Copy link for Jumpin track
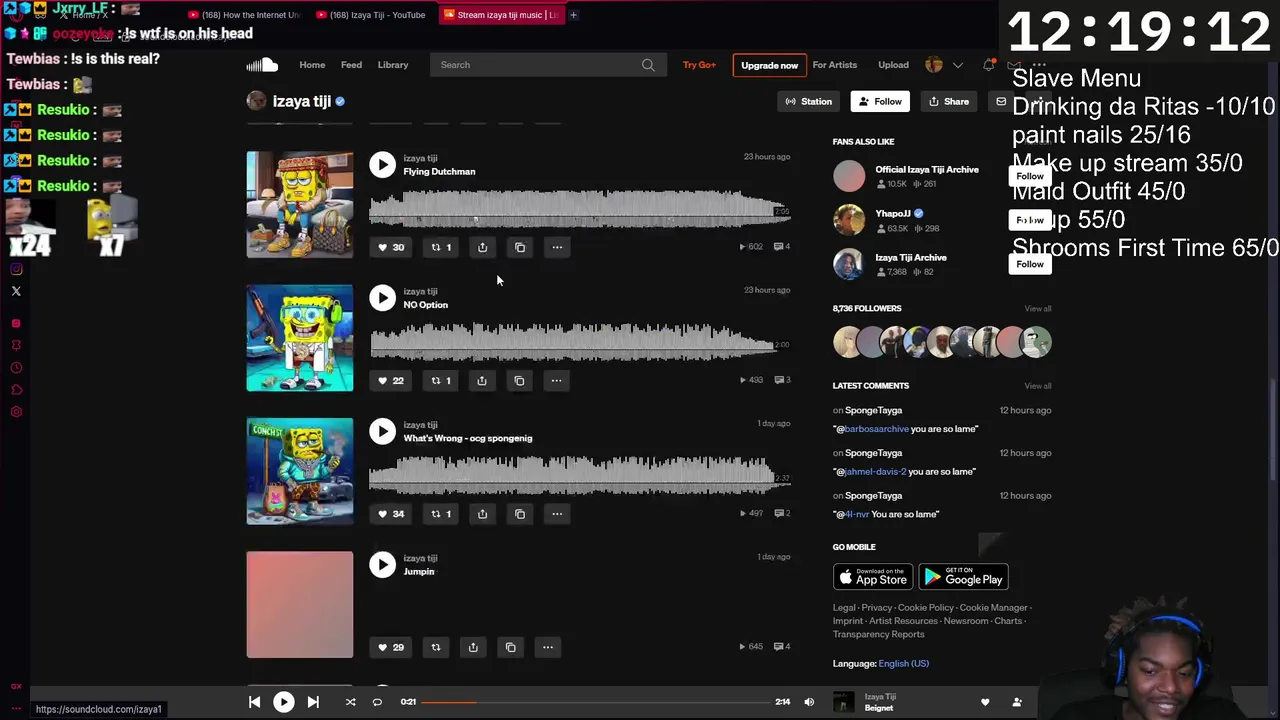The image size is (1280, 720). tap(510, 647)
